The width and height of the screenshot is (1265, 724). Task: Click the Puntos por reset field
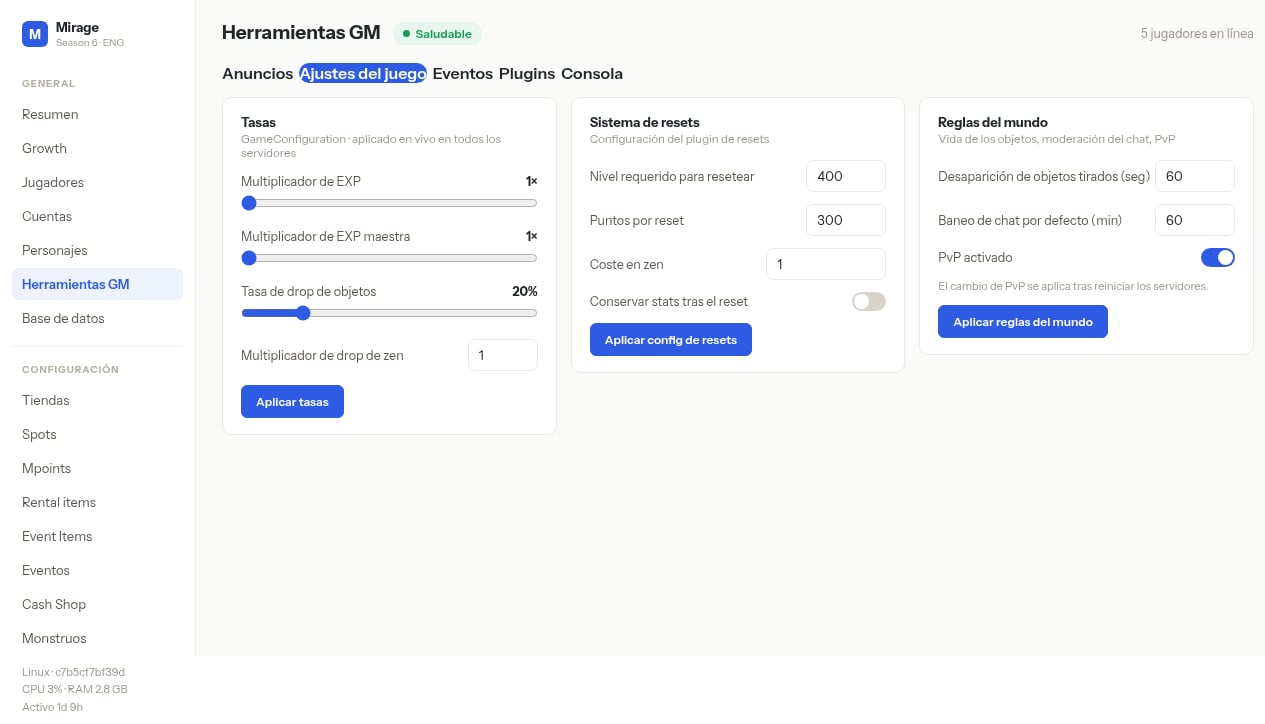point(846,220)
